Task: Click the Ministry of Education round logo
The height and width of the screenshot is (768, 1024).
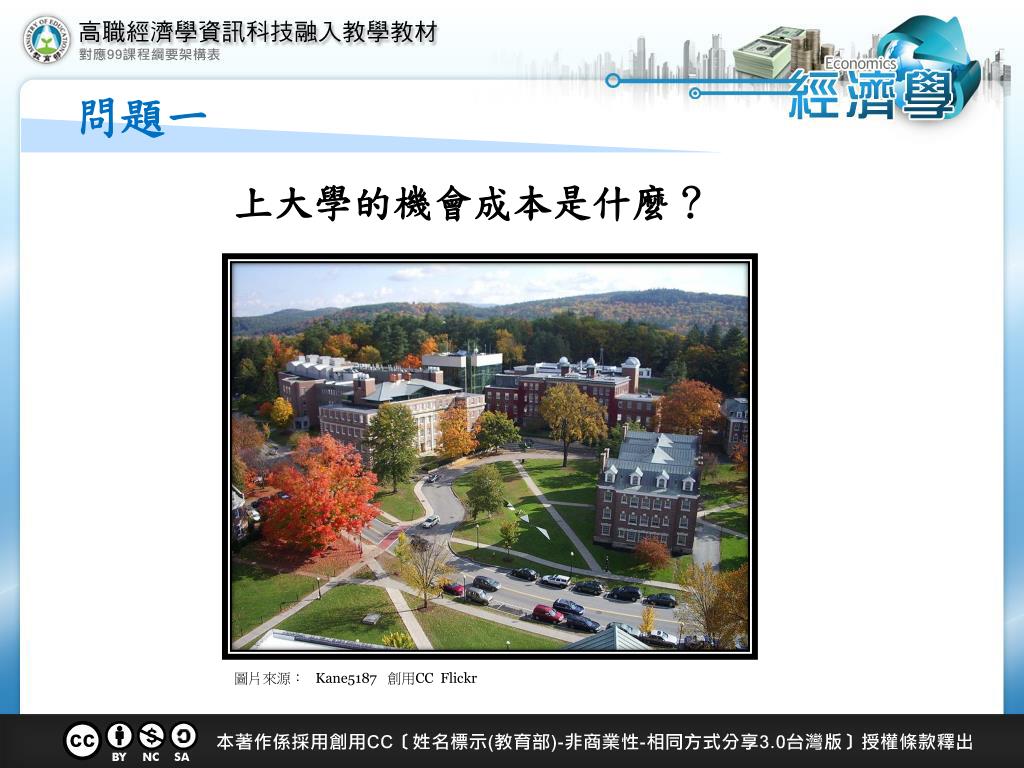Action: pos(46,40)
